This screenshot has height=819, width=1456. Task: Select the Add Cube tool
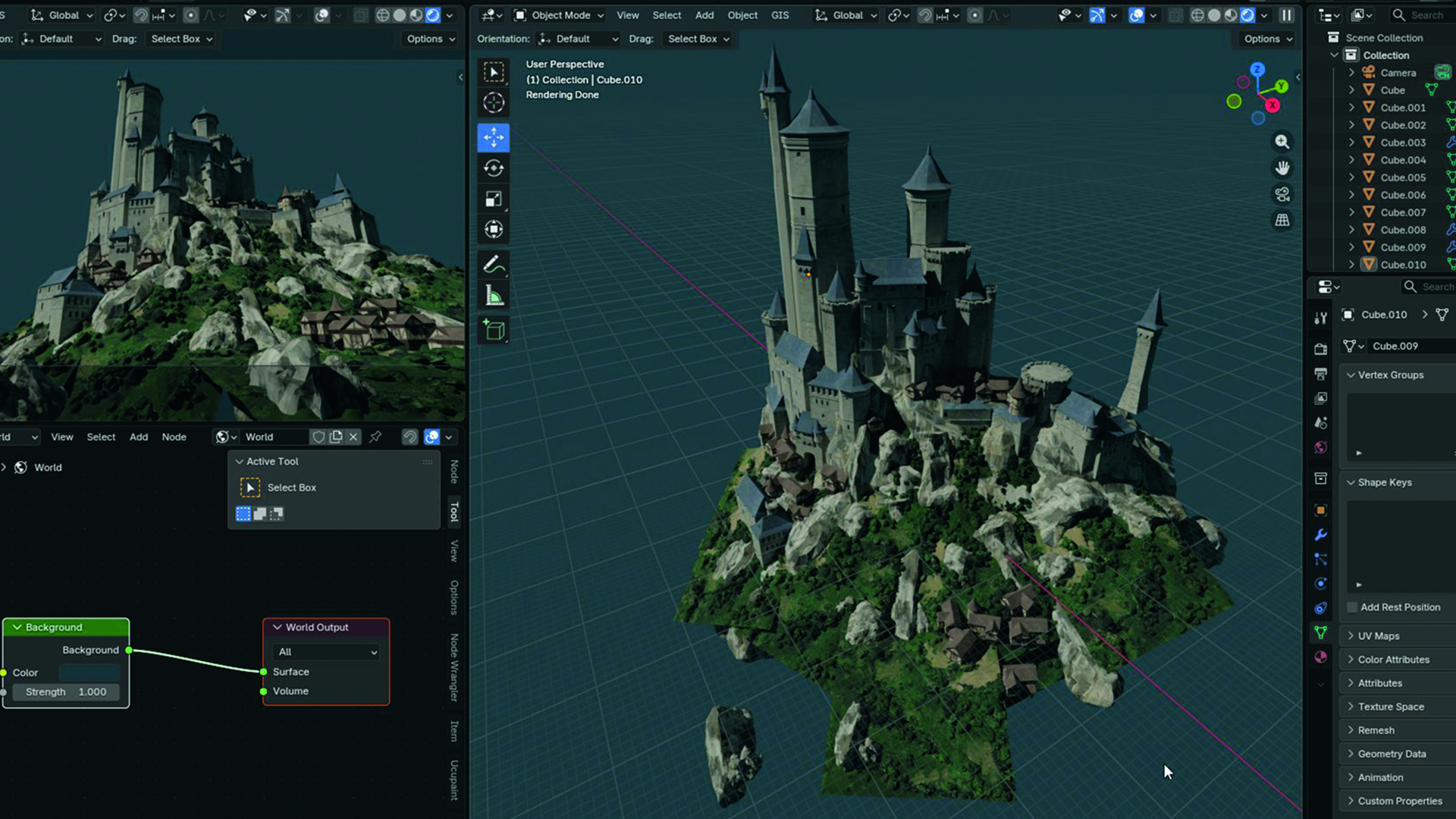494,330
